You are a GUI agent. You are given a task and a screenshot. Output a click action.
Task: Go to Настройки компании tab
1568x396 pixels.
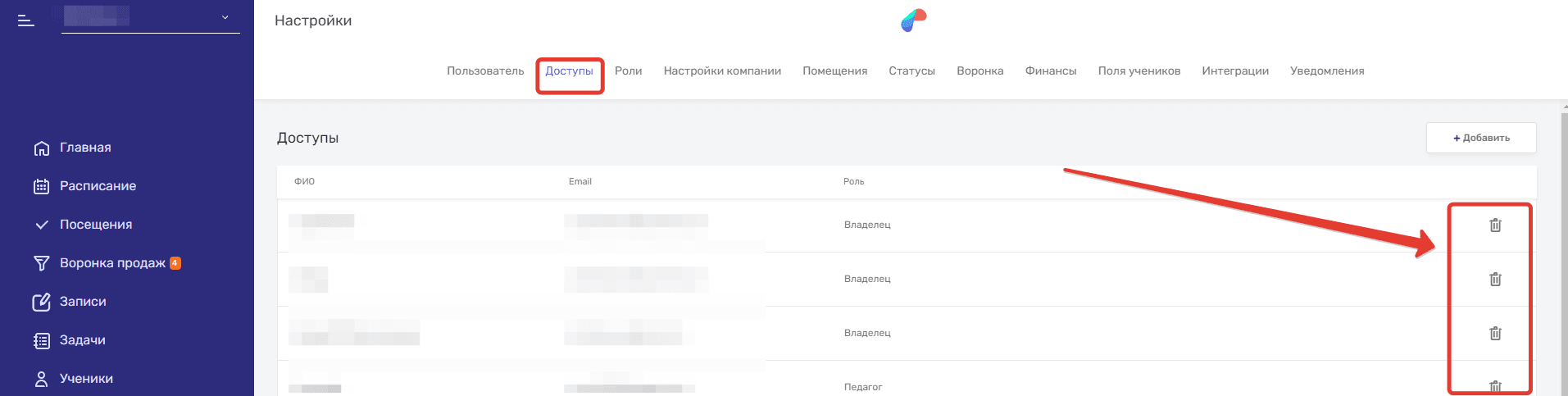tap(722, 71)
